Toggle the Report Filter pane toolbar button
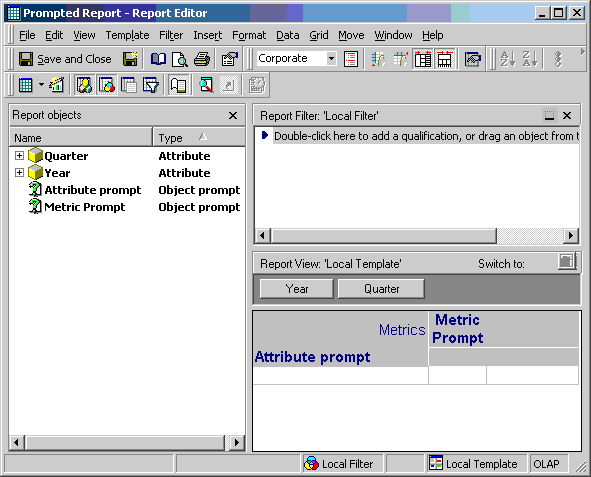591x477 pixels. tap(107, 85)
